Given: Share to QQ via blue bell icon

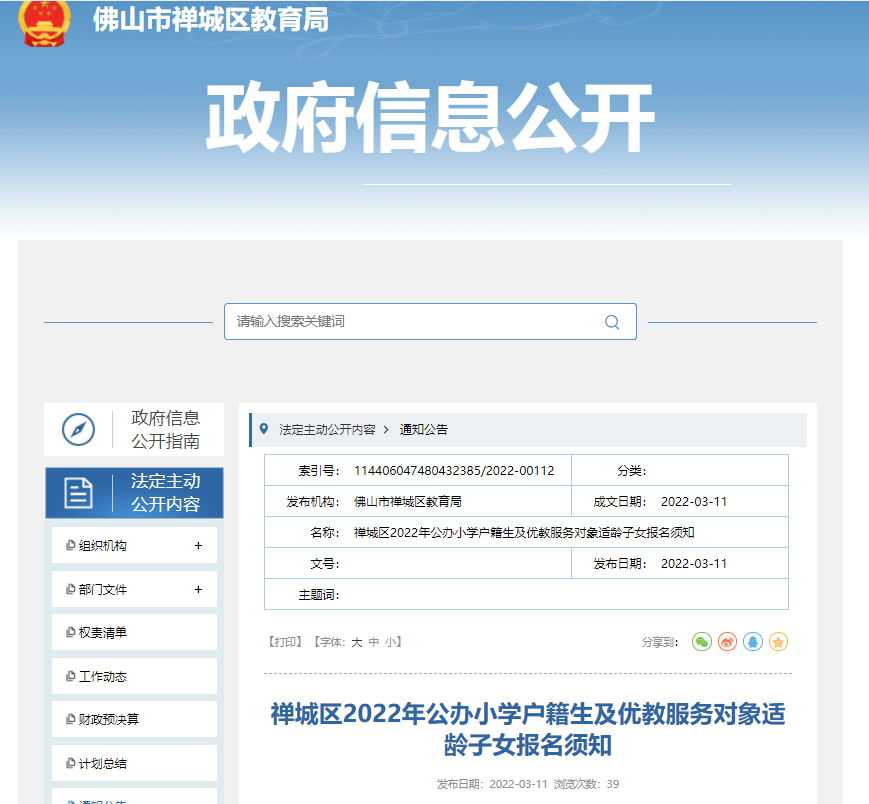Looking at the screenshot, I should click(x=753, y=642).
